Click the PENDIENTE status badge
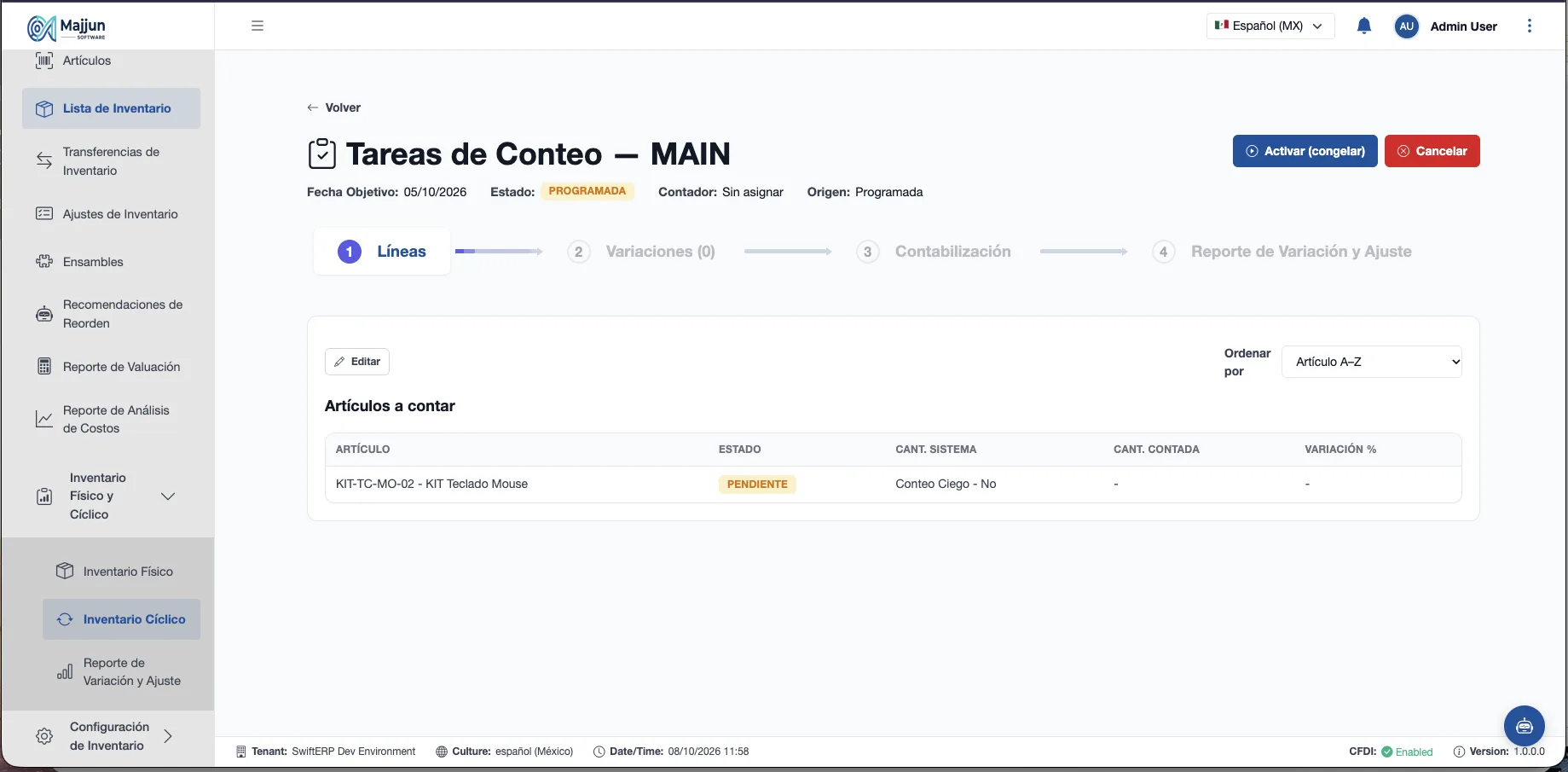The width and height of the screenshot is (1568, 772). tap(757, 484)
